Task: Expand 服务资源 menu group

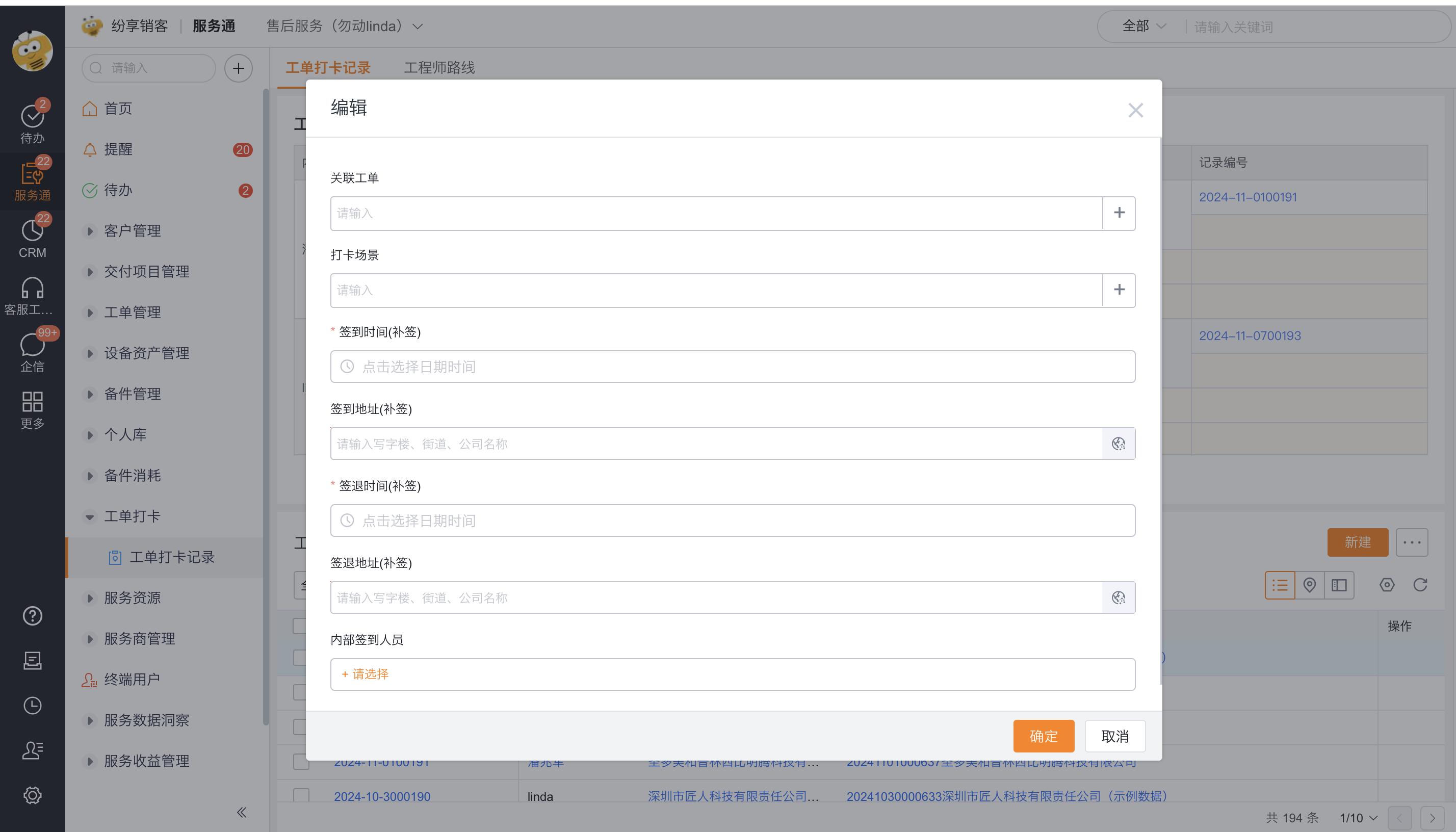Action: tap(90, 599)
